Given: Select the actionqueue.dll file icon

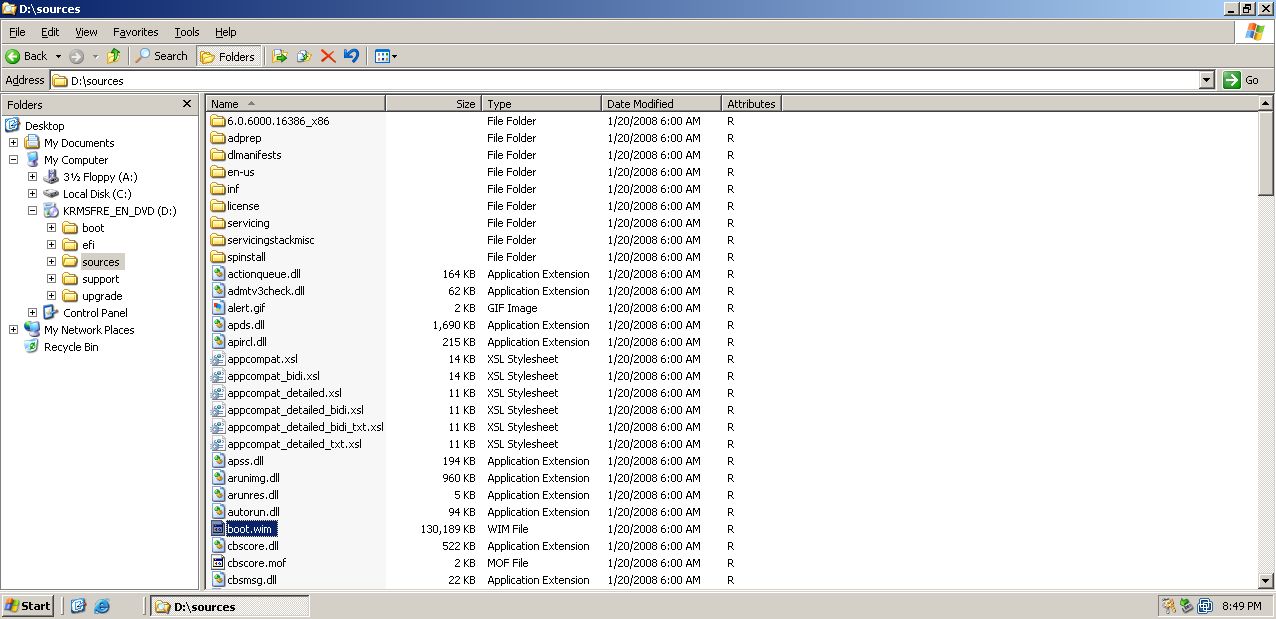Looking at the screenshot, I should tap(219, 274).
